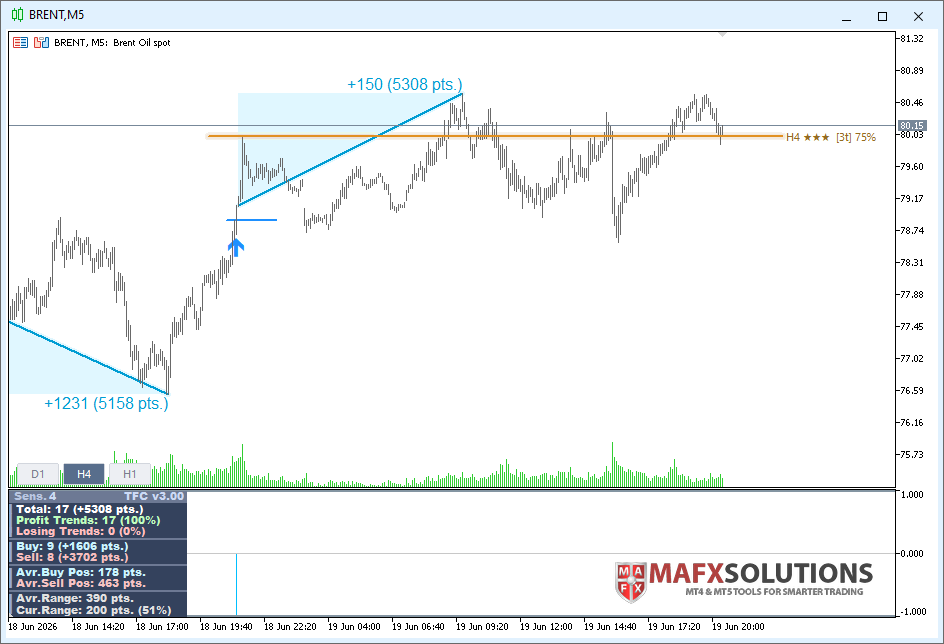Click the chart shift triangle marker
The width and height of the screenshot is (944, 644).
[722, 35]
